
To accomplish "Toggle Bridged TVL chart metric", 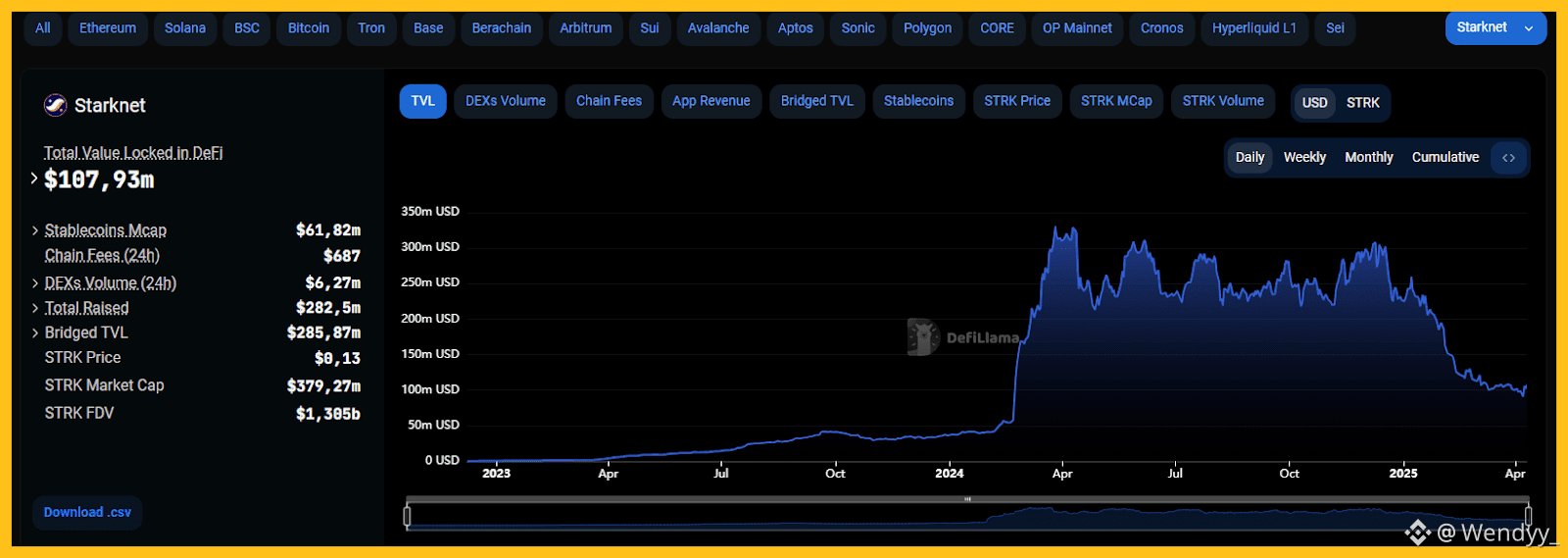I will tap(816, 101).
